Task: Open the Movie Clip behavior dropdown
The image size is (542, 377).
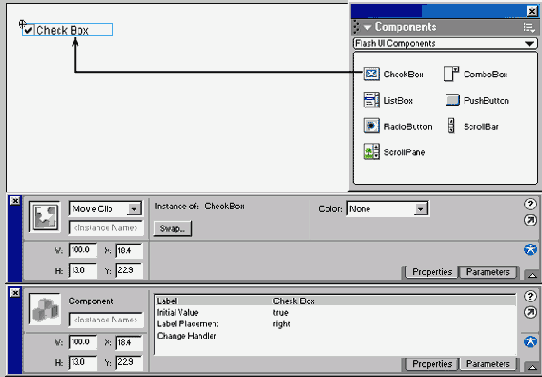Action: click(105, 209)
